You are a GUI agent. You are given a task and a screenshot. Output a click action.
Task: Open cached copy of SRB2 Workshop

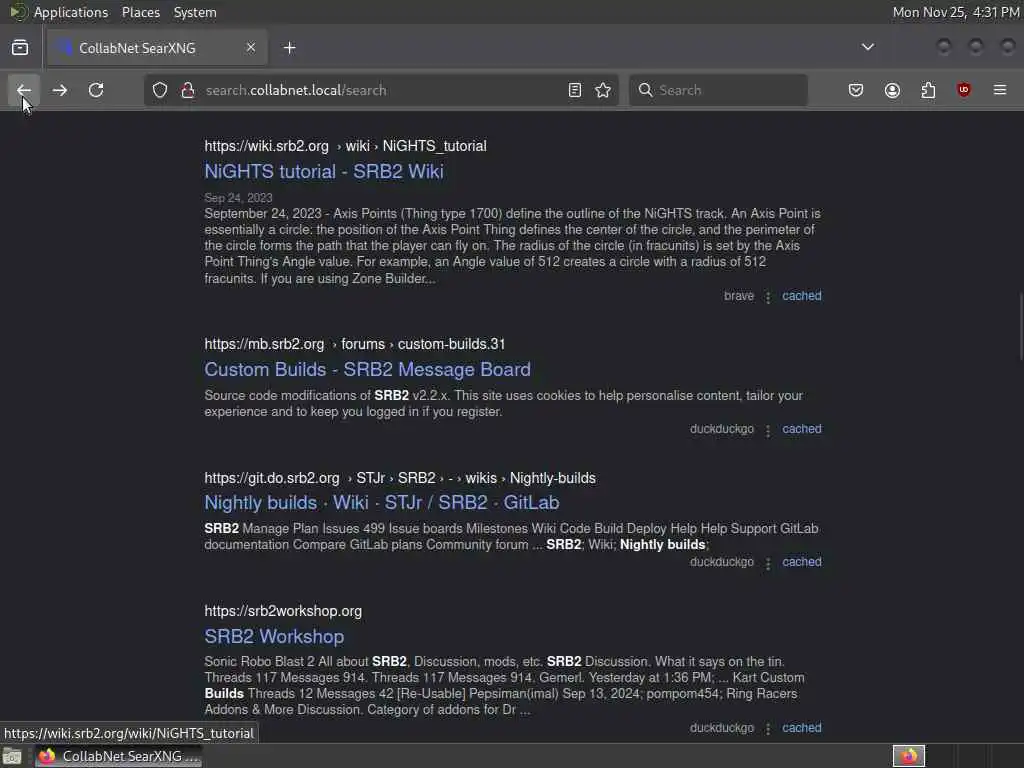(x=802, y=728)
